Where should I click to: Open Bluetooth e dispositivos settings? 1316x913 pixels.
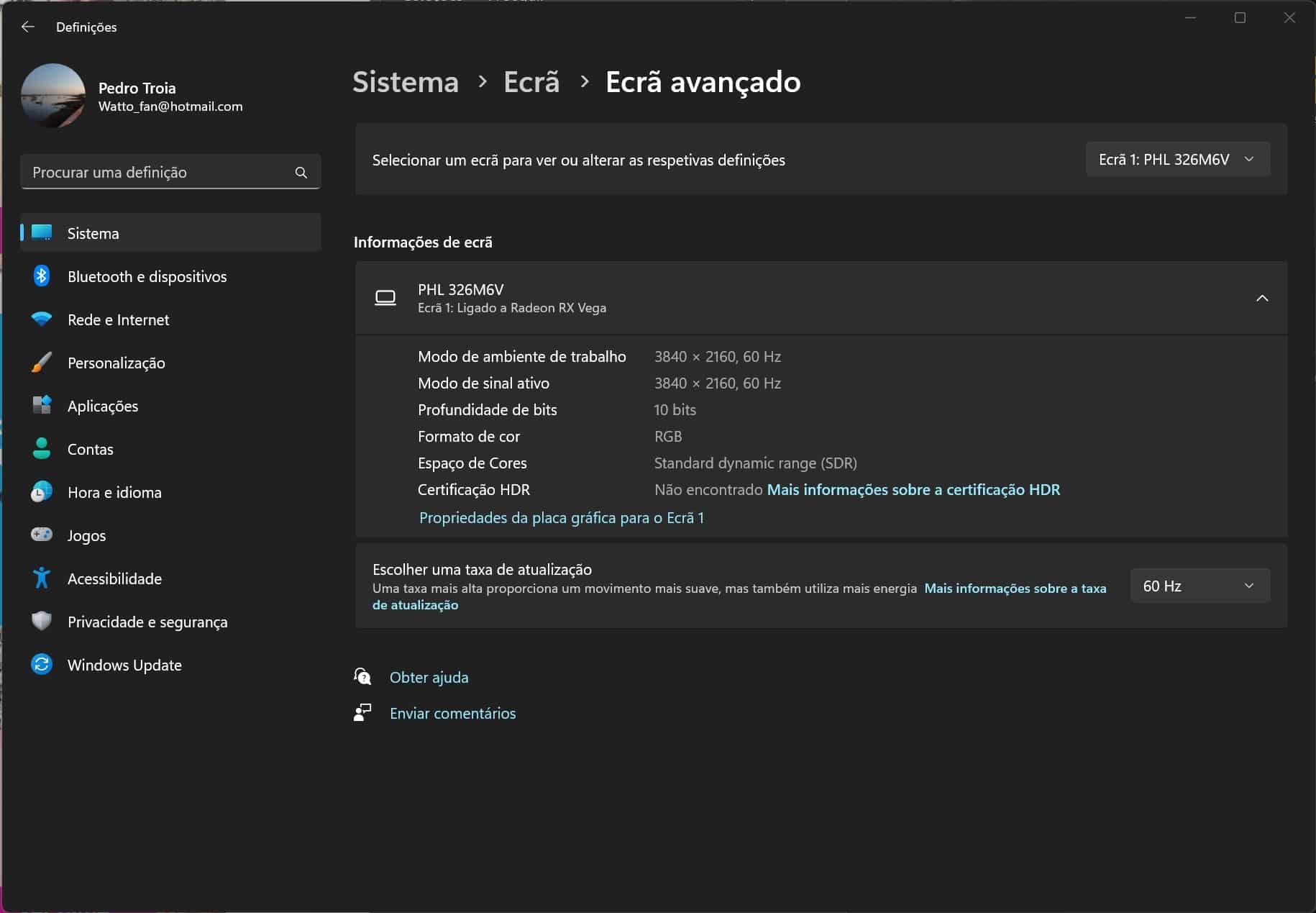tap(147, 277)
